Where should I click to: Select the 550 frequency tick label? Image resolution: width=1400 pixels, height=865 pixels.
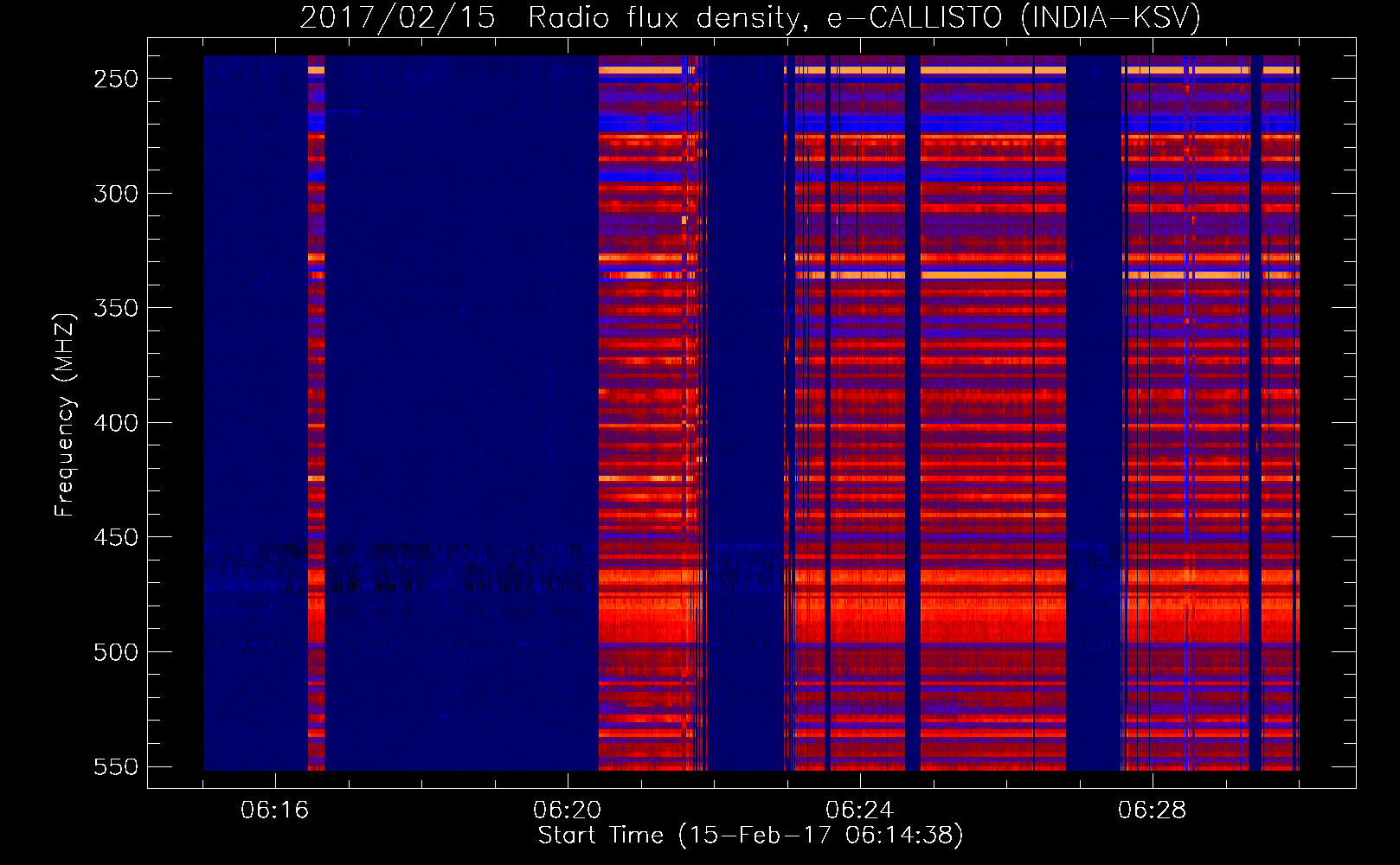pyautogui.click(x=116, y=767)
